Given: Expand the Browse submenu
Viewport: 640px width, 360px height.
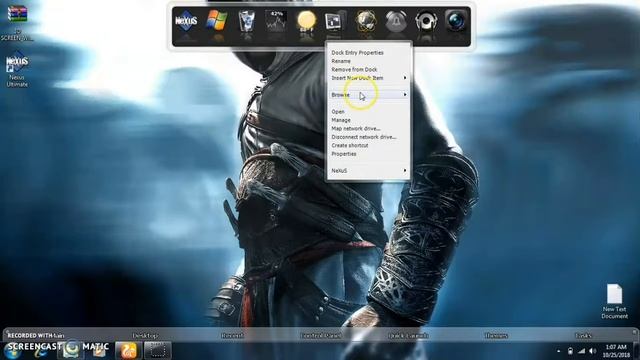Looking at the screenshot, I should point(368,95).
